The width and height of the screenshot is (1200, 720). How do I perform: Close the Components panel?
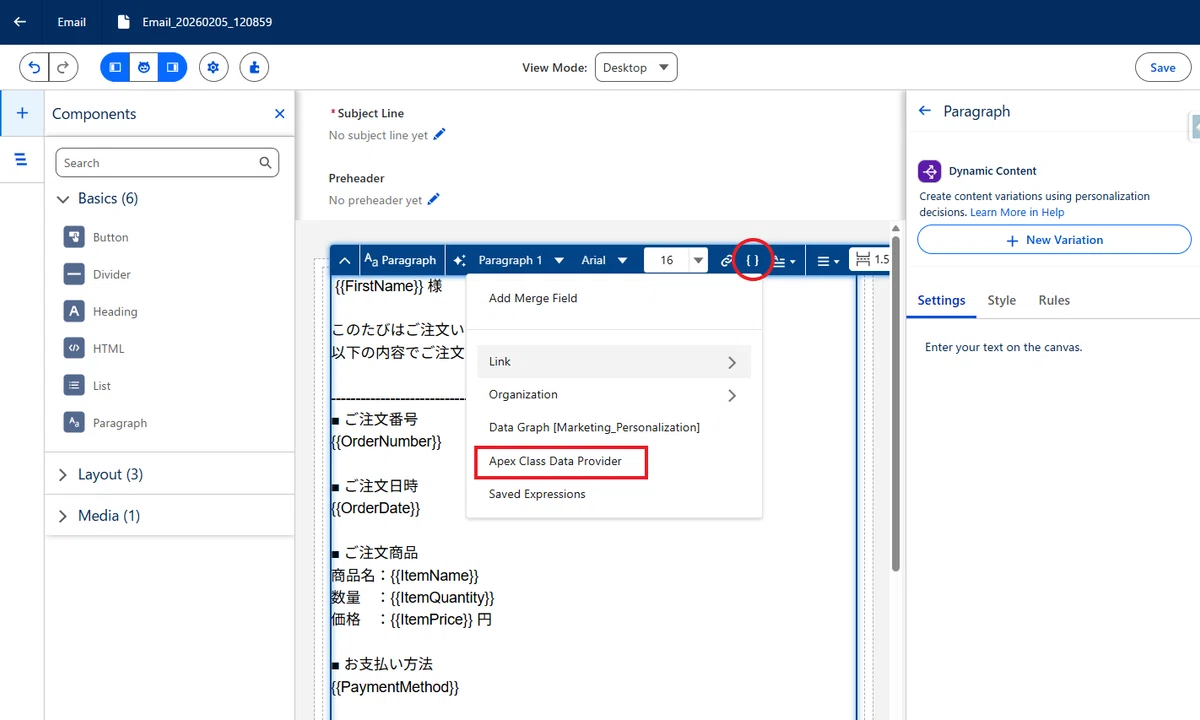pos(280,114)
